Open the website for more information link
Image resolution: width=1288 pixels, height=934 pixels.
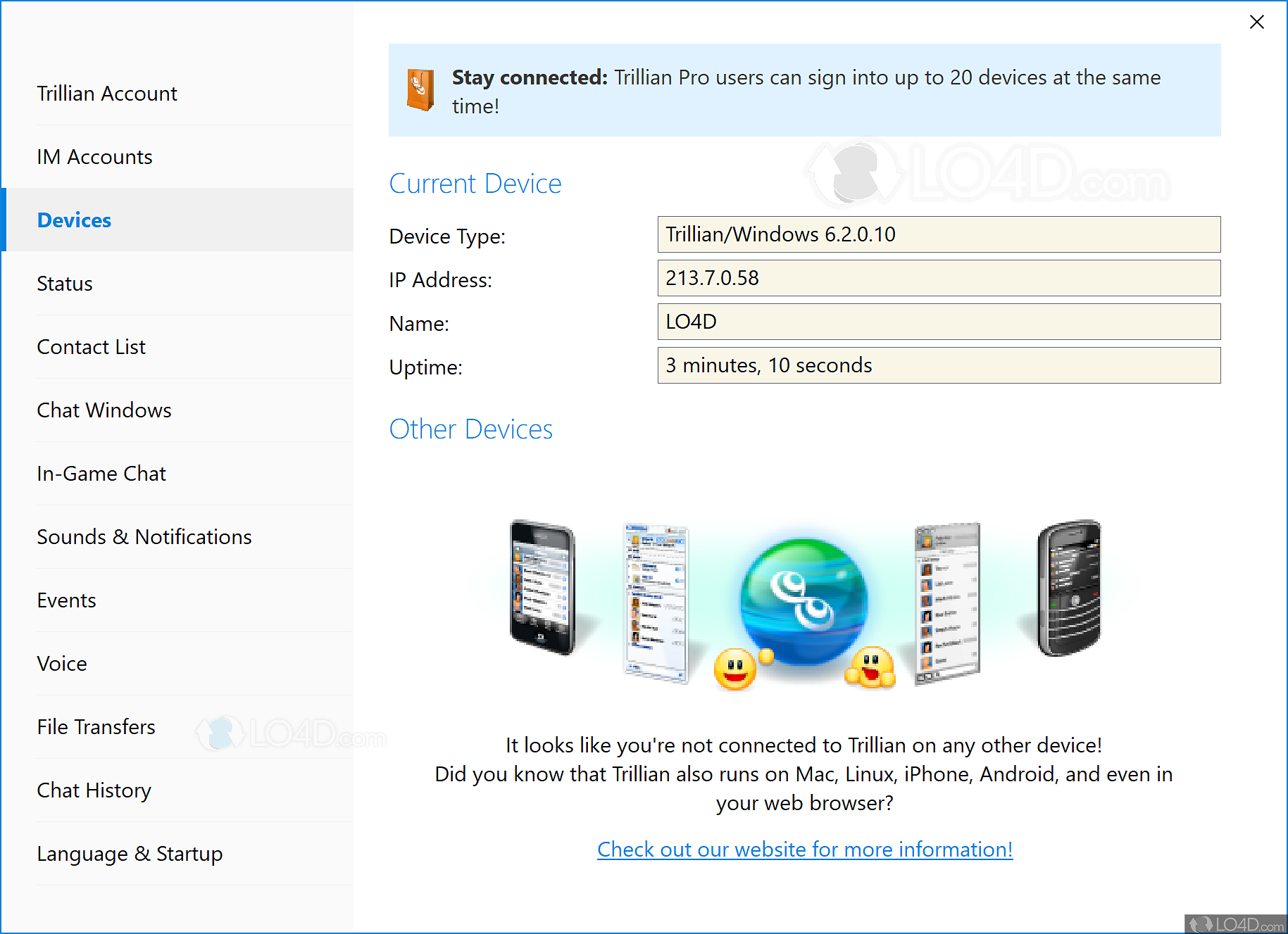[805, 850]
